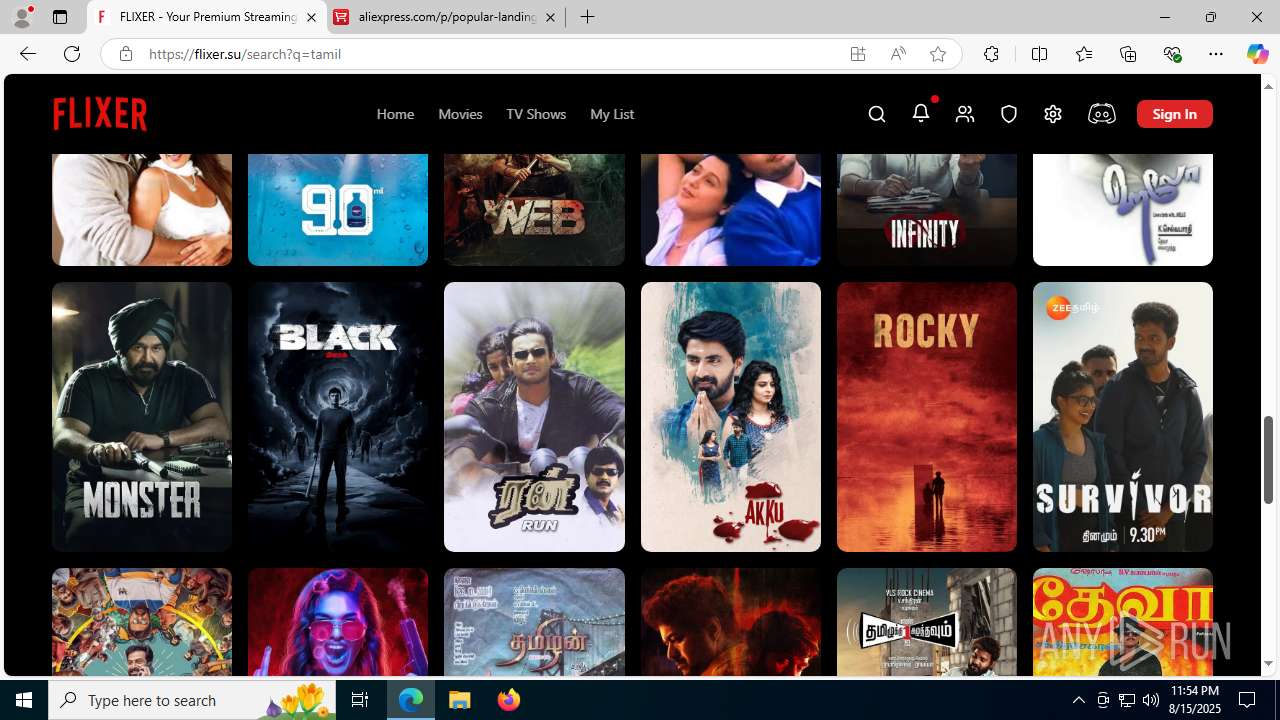The height and width of the screenshot is (720, 1280).
Task: Open the Windows Start menu
Action: pyautogui.click(x=24, y=700)
